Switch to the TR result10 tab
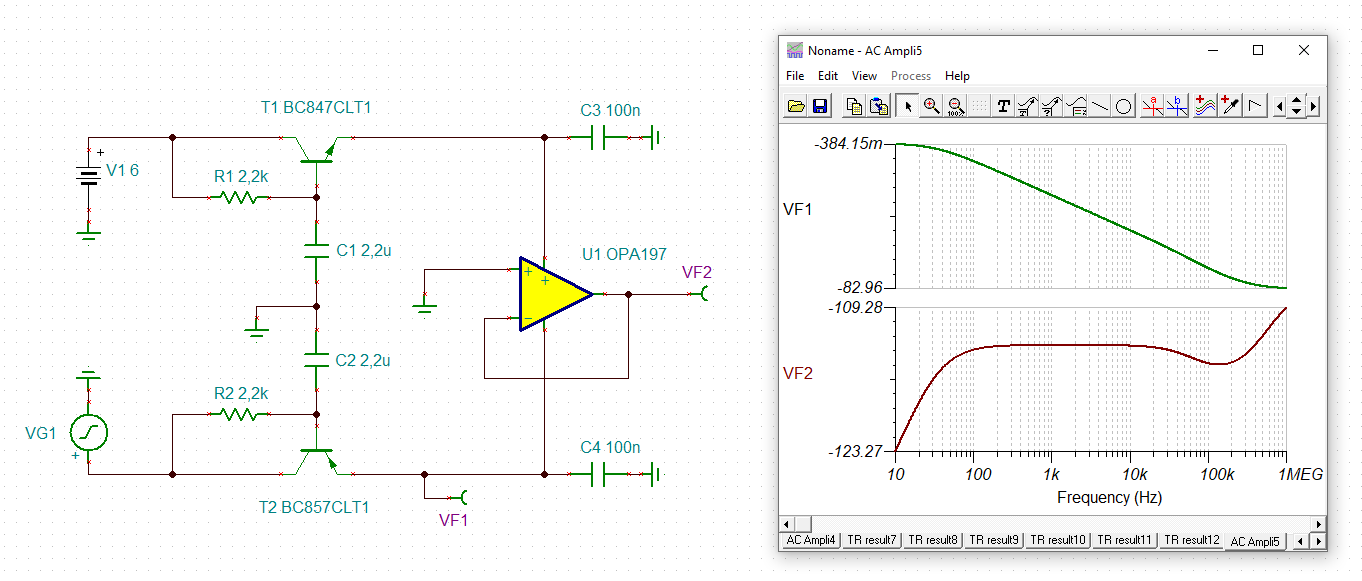 [x=1057, y=540]
